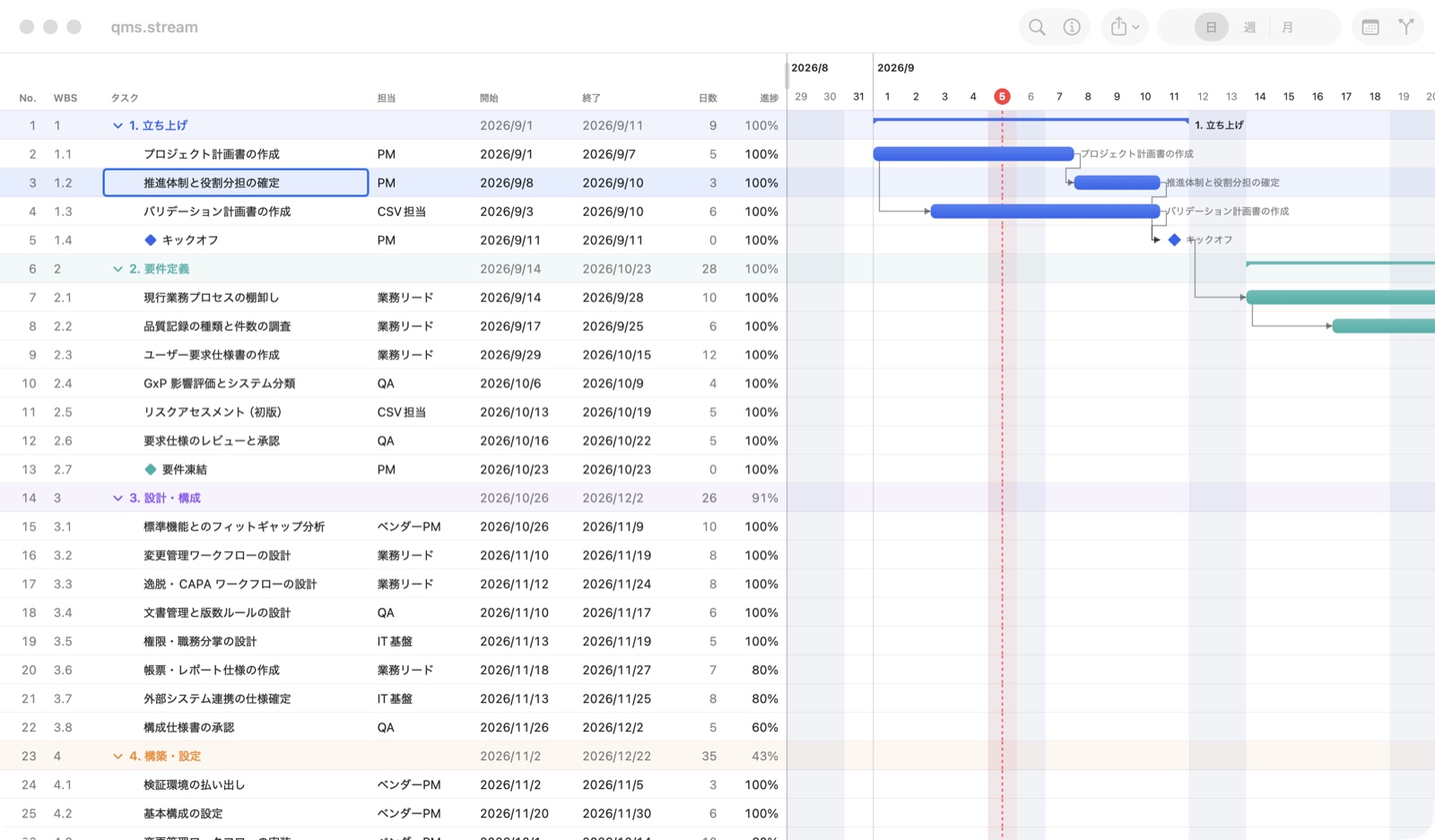Click the qms.stream window title

[154, 27]
